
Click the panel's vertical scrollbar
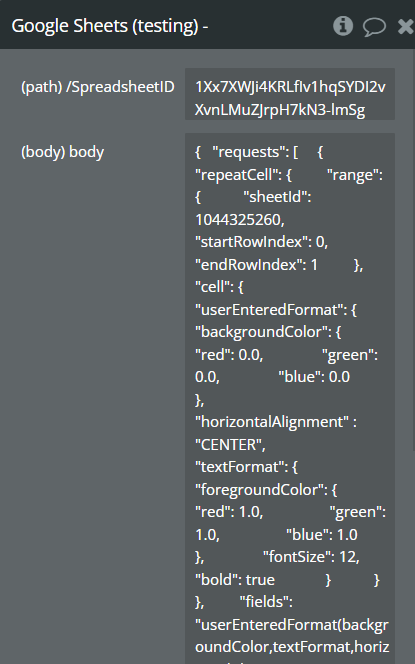(x=413, y=250)
